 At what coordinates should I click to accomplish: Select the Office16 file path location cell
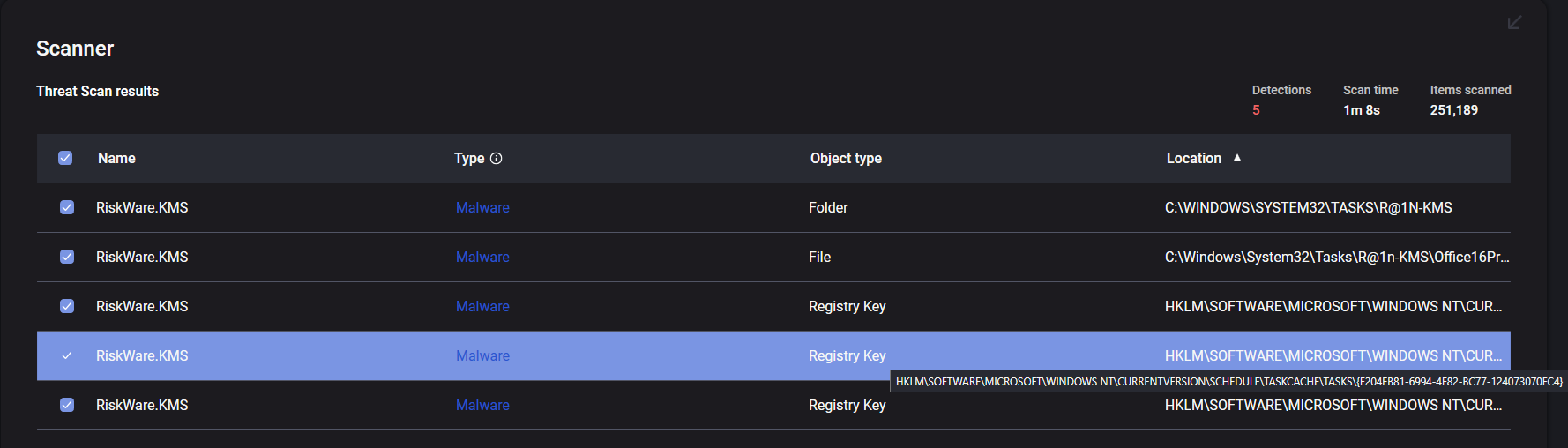(x=1336, y=258)
